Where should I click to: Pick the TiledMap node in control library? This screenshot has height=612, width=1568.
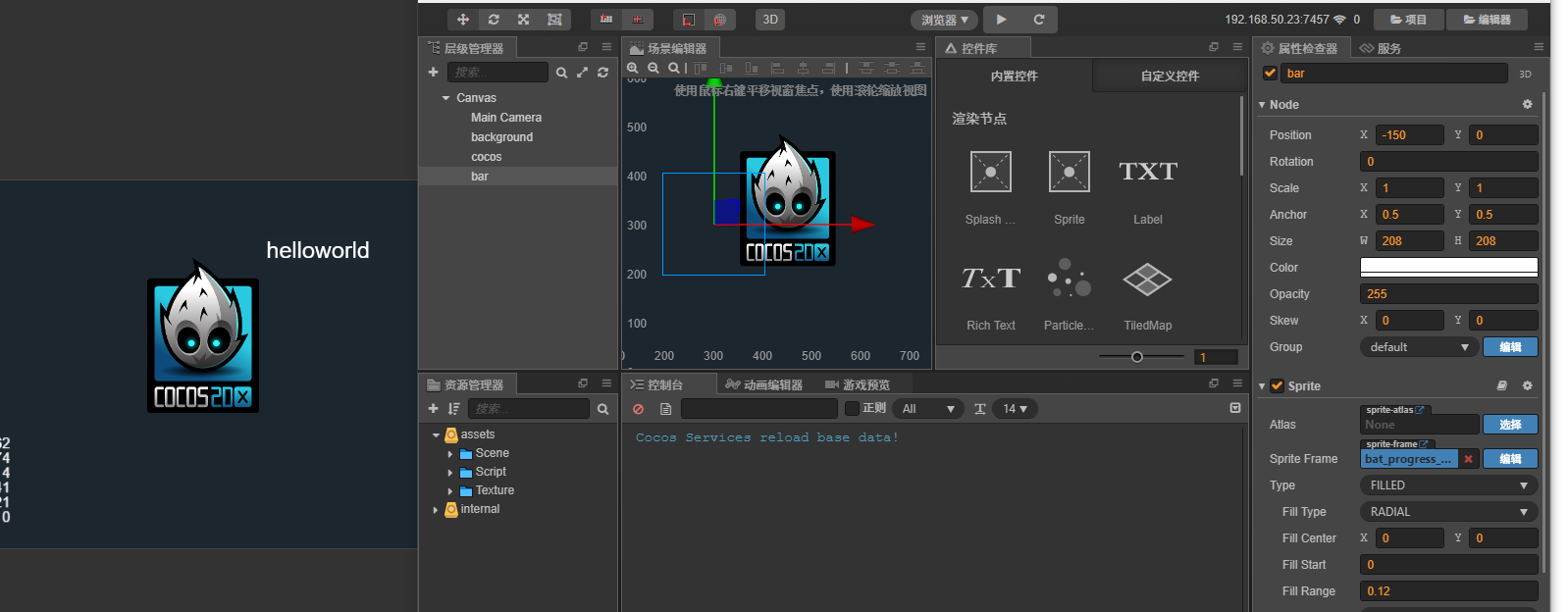coord(1148,293)
